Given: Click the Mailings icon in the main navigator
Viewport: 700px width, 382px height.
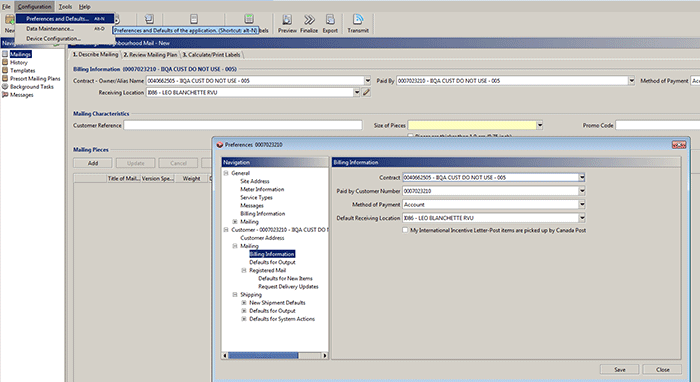Looking at the screenshot, I should [x=5, y=54].
